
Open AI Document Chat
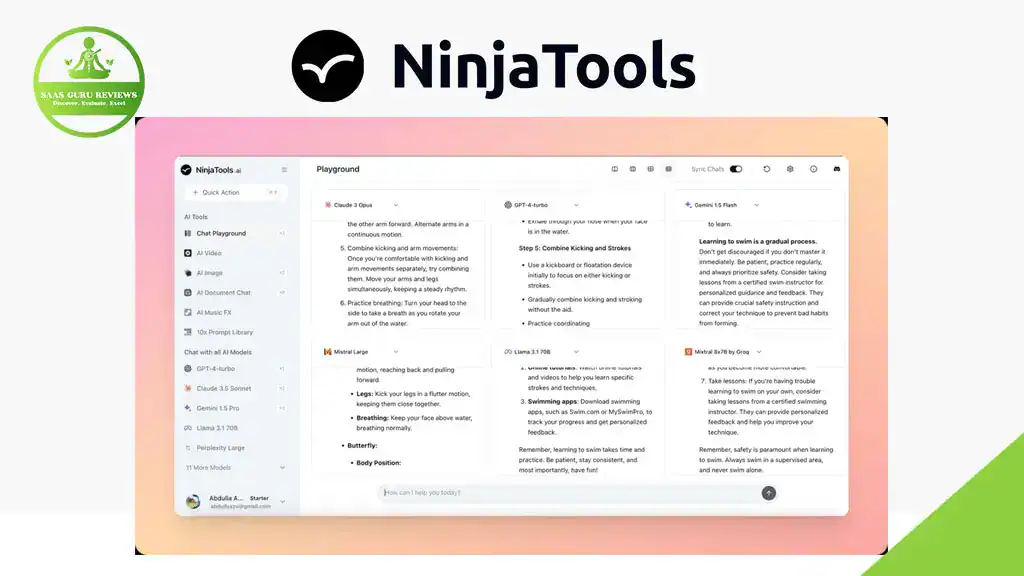(223, 293)
